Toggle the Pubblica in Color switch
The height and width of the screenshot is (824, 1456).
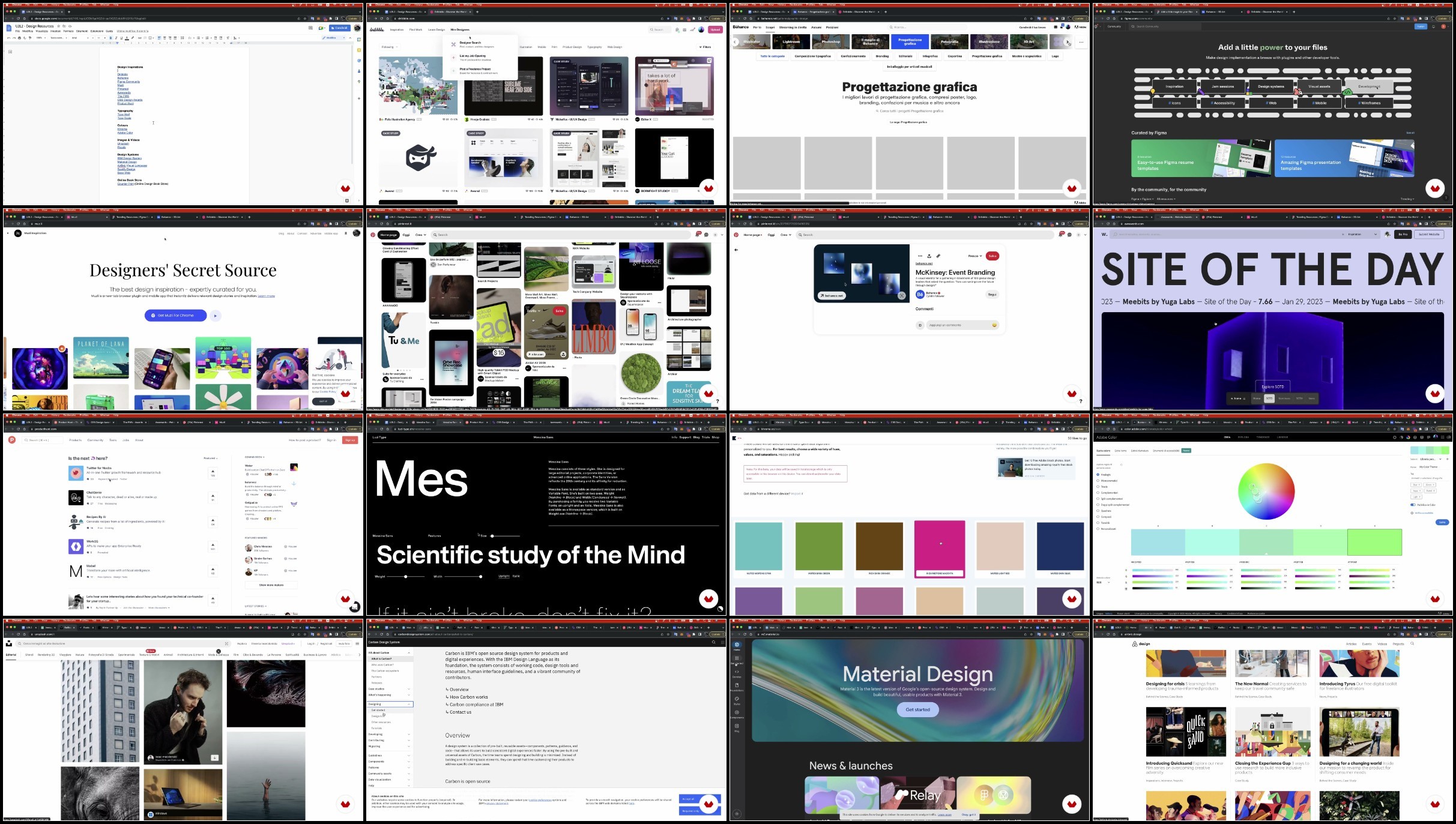click(x=1413, y=505)
